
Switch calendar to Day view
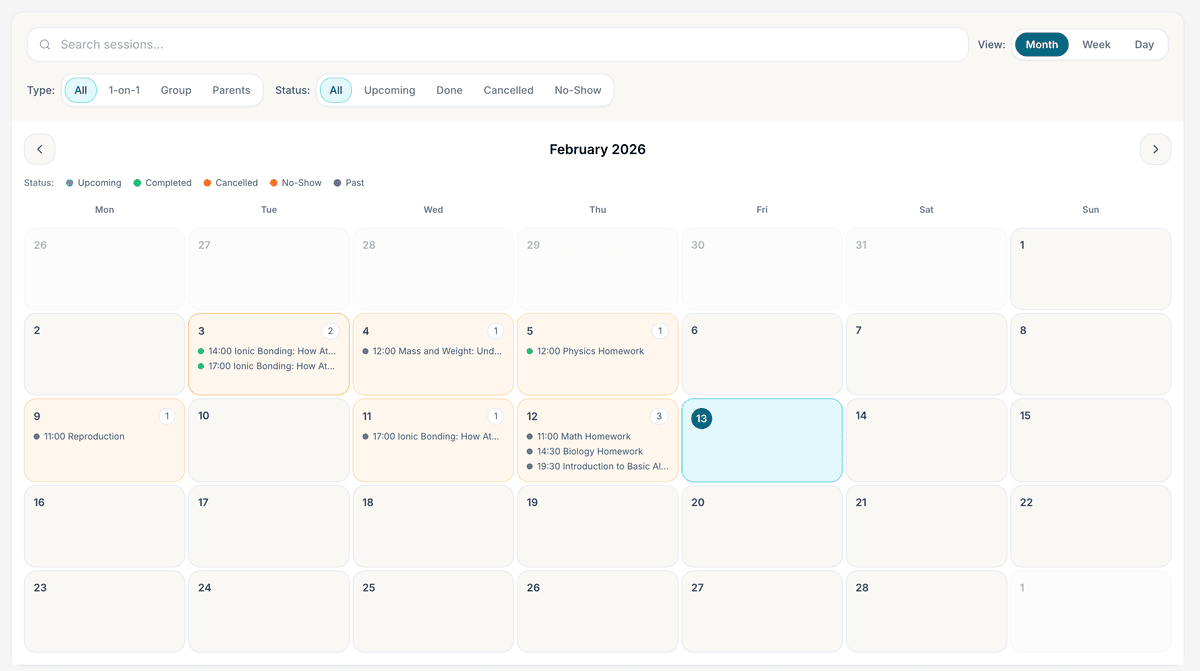click(x=1144, y=44)
